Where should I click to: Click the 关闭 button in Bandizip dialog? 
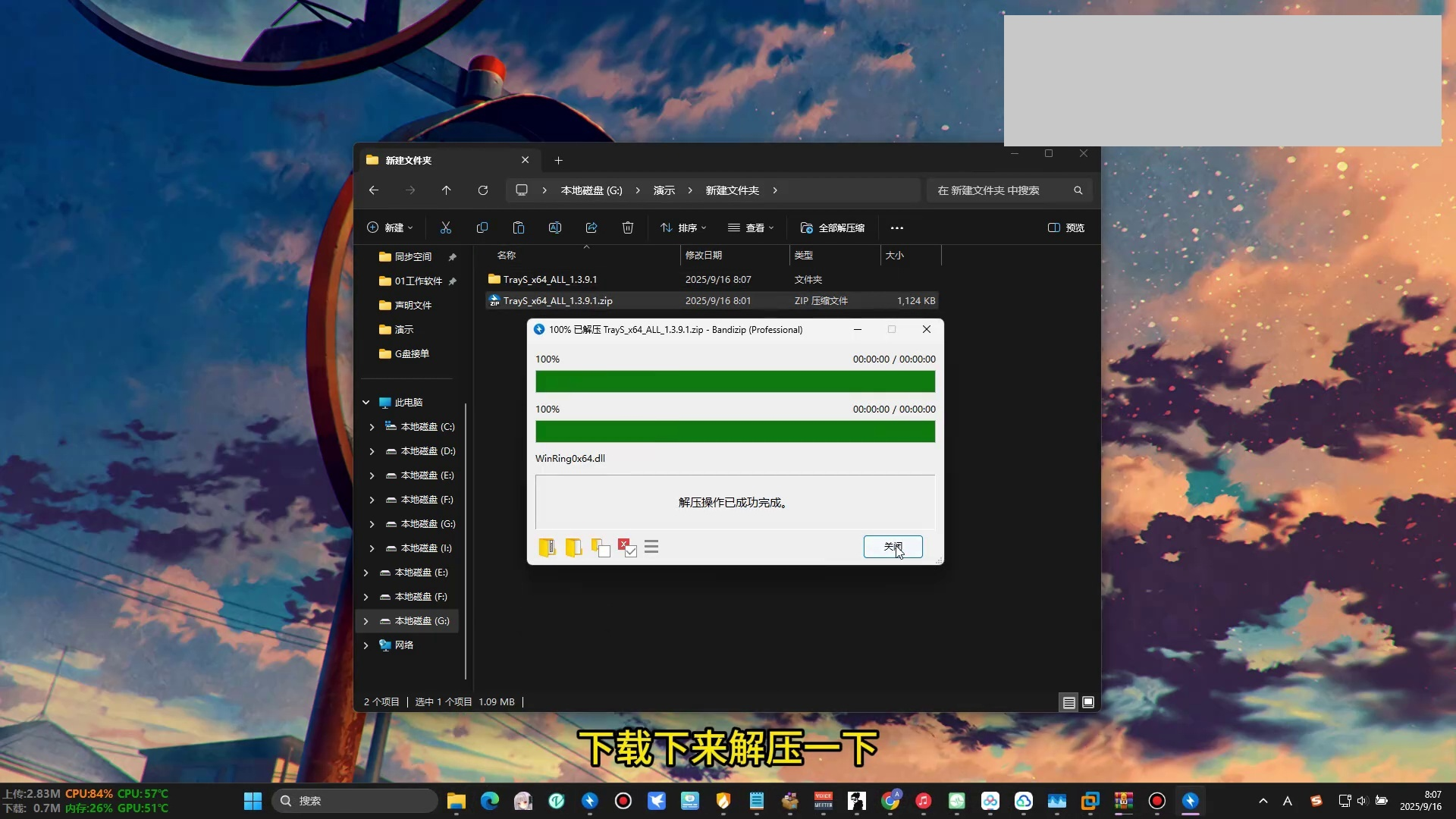pyautogui.click(x=893, y=547)
